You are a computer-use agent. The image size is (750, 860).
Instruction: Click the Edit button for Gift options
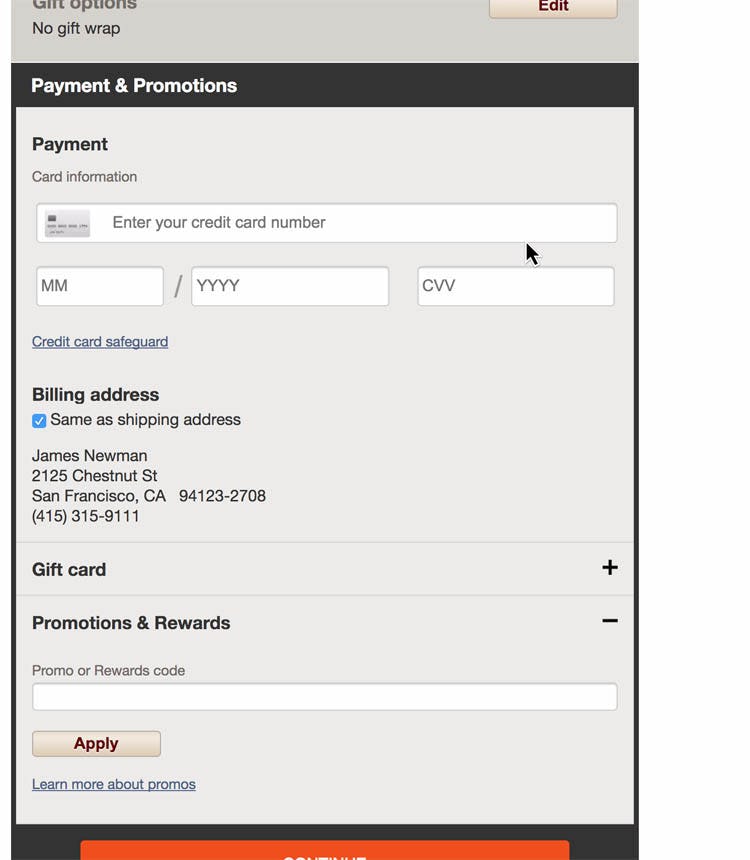tap(553, 7)
